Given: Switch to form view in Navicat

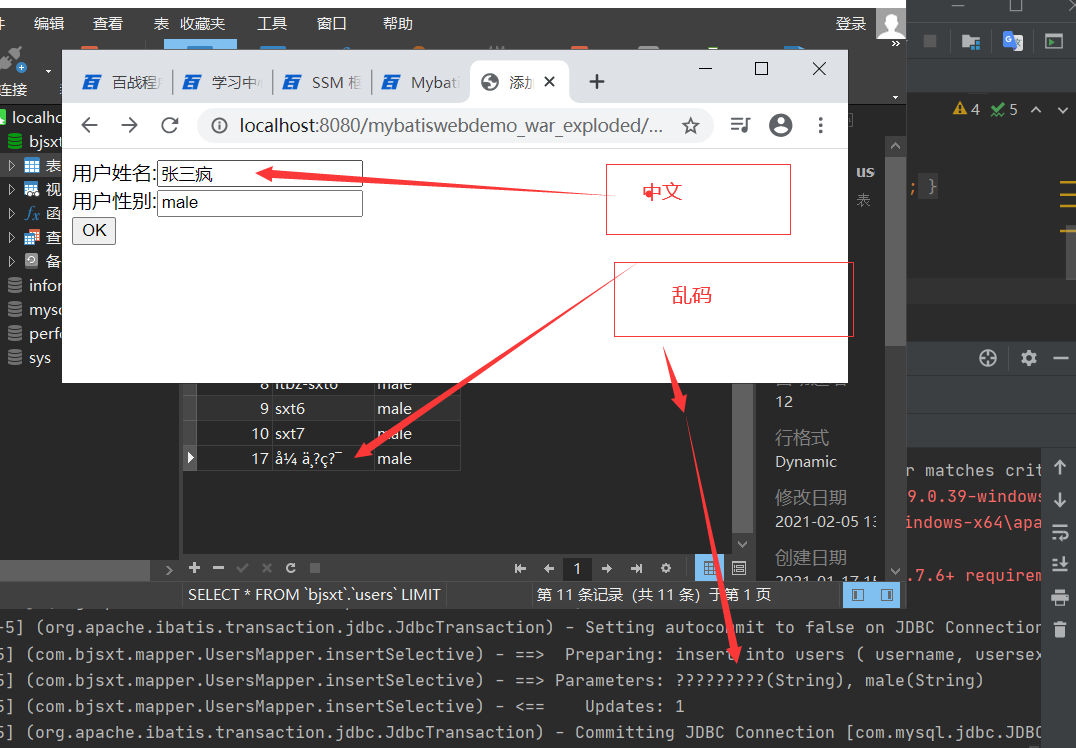Looking at the screenshot, I should coord(739,568).
